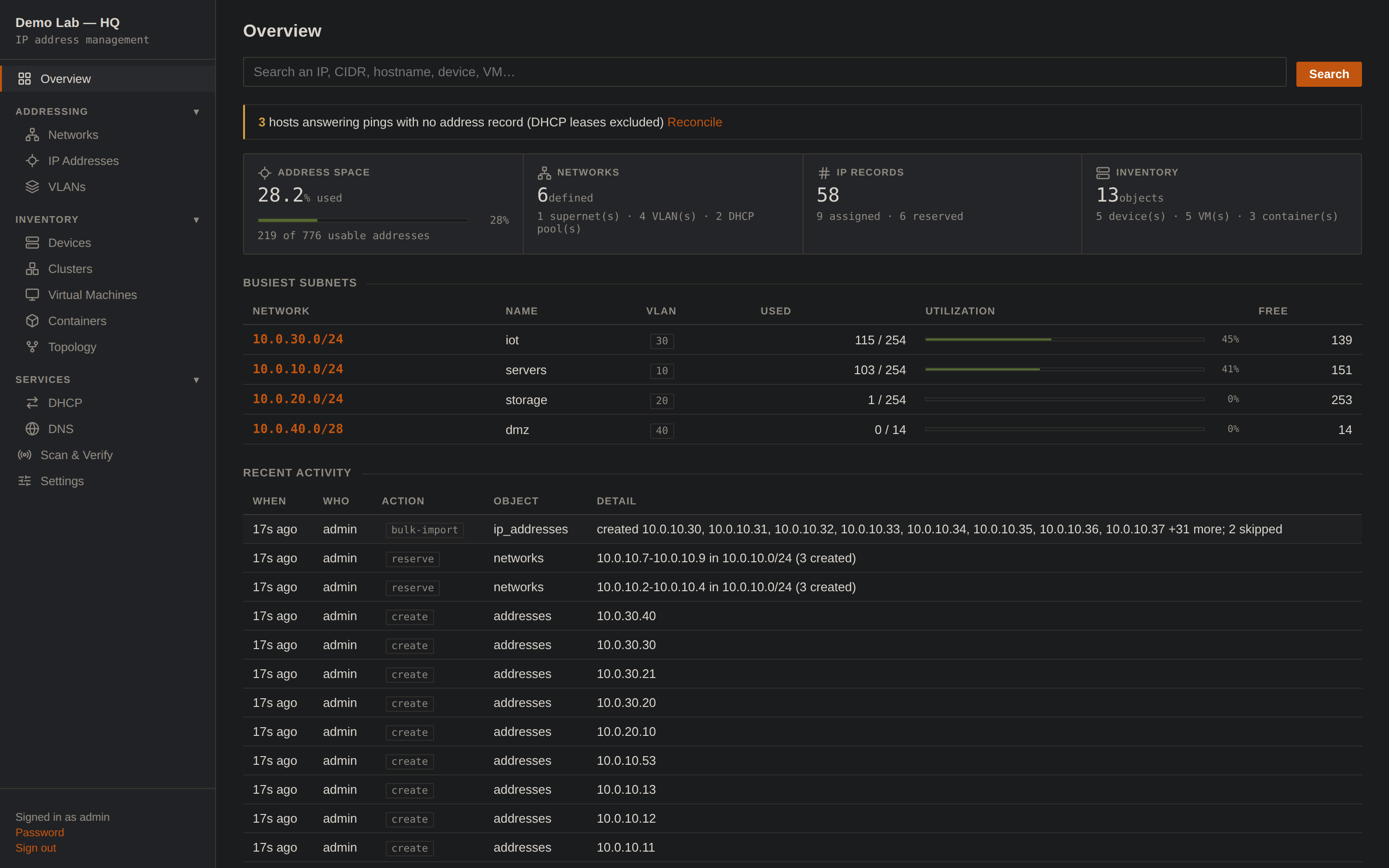
Task: Click VLAN badge 30
Action: point(662,341)
